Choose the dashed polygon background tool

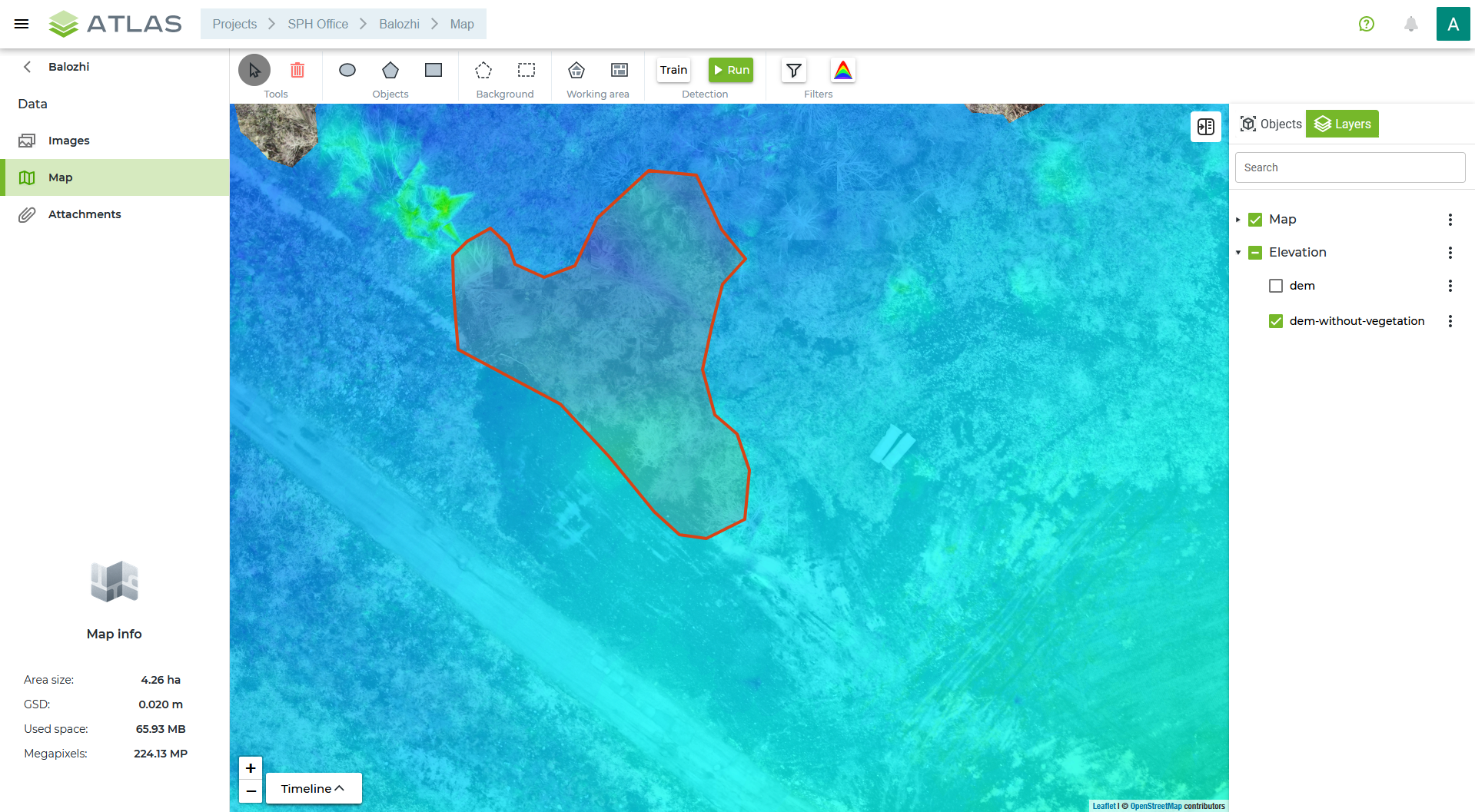483,70
